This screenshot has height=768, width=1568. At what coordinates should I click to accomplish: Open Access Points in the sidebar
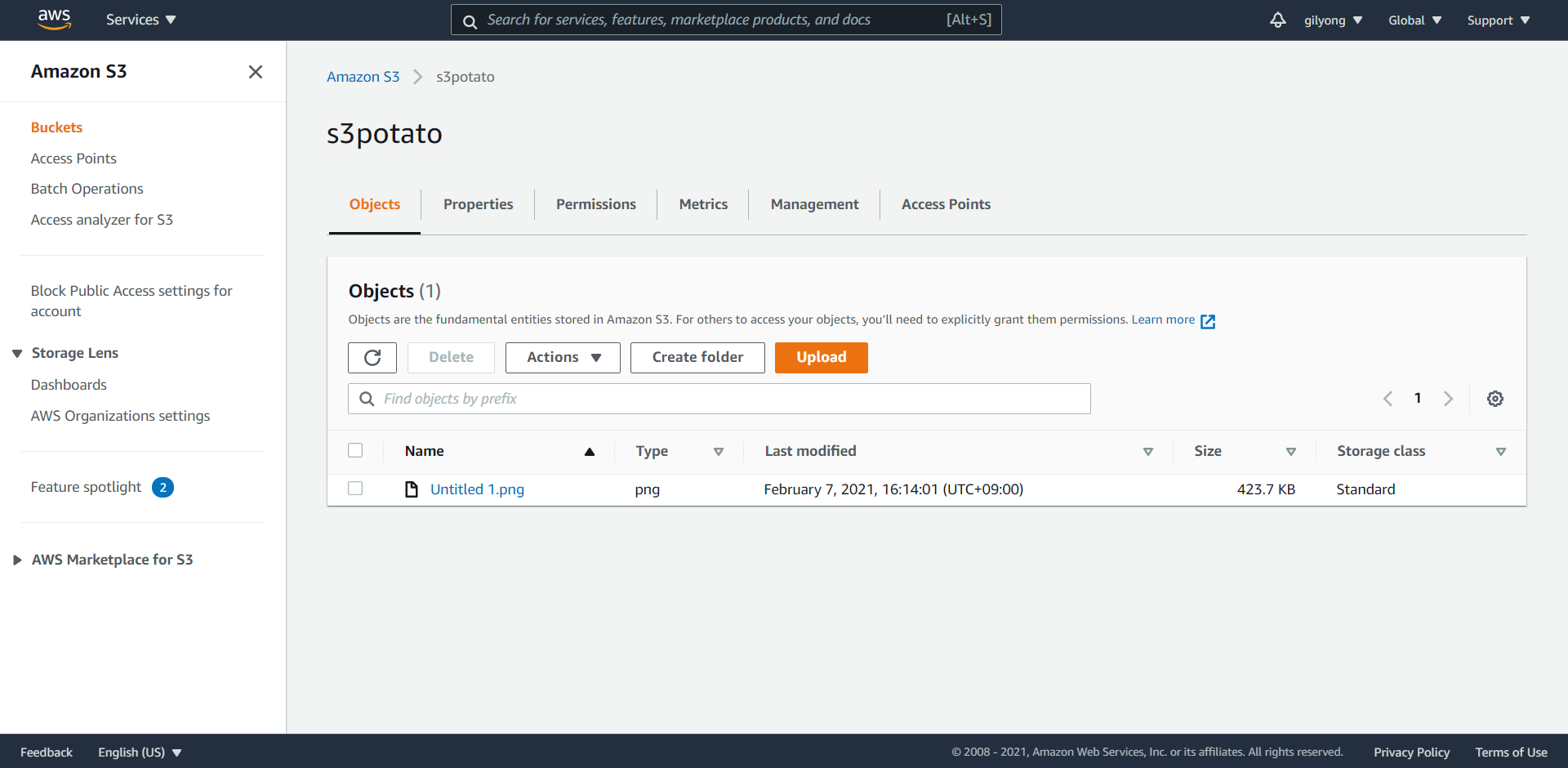(x=73, y=159)
